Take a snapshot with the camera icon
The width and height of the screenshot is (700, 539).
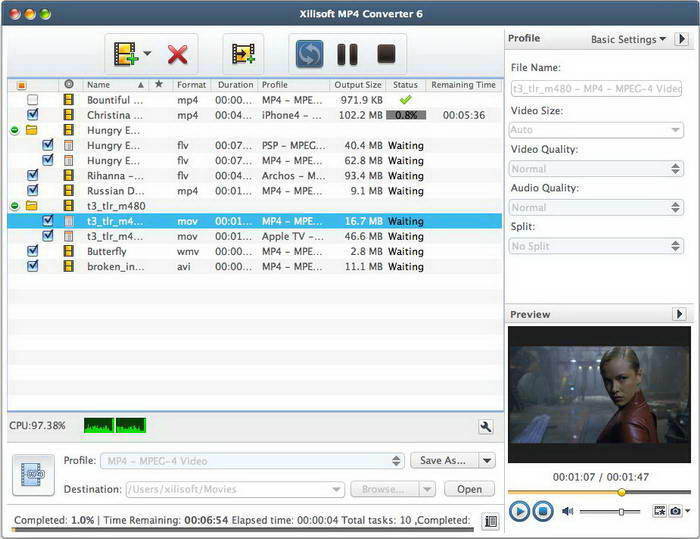[676, 511]
